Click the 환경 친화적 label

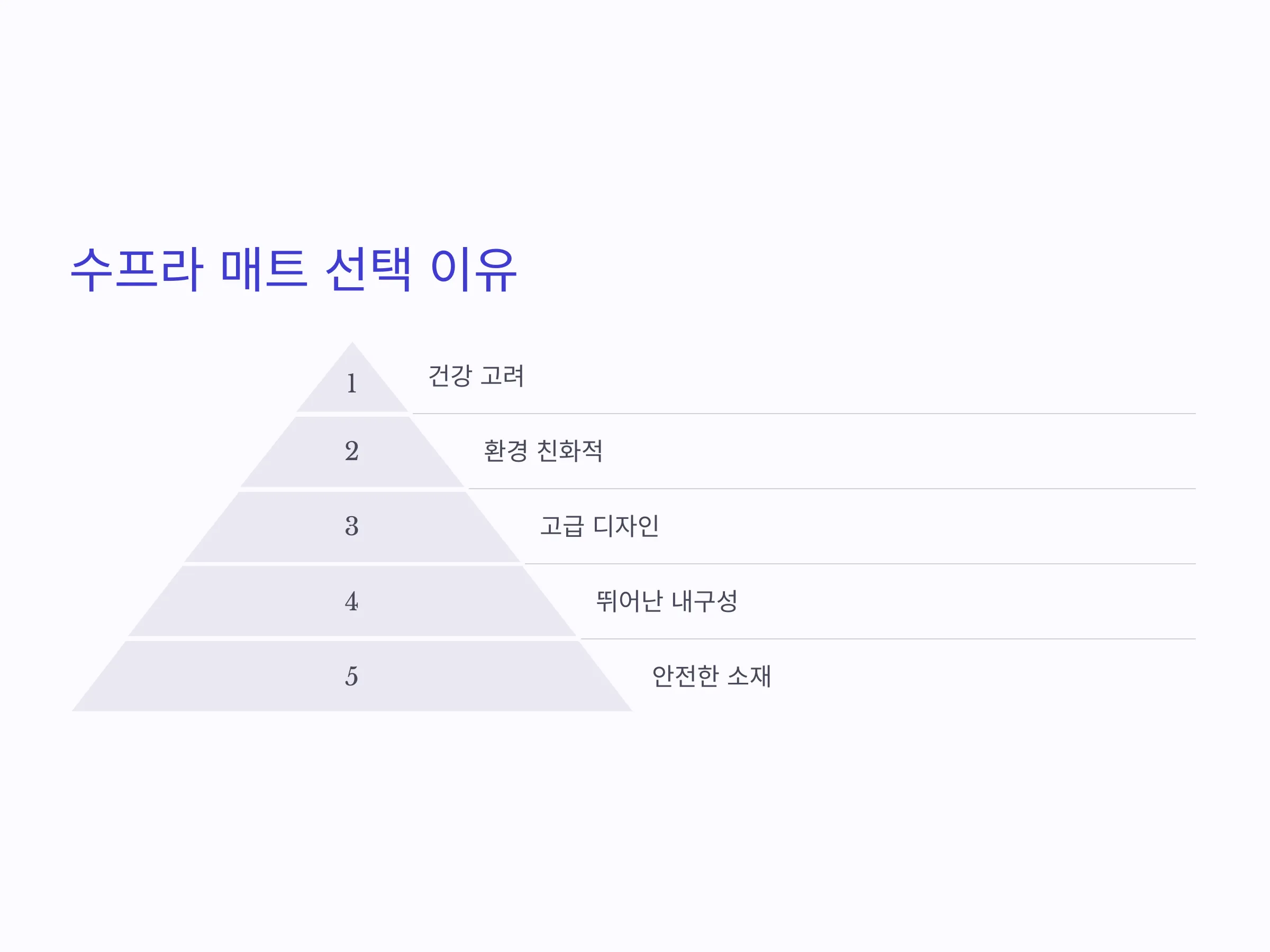tap(543, 451)
